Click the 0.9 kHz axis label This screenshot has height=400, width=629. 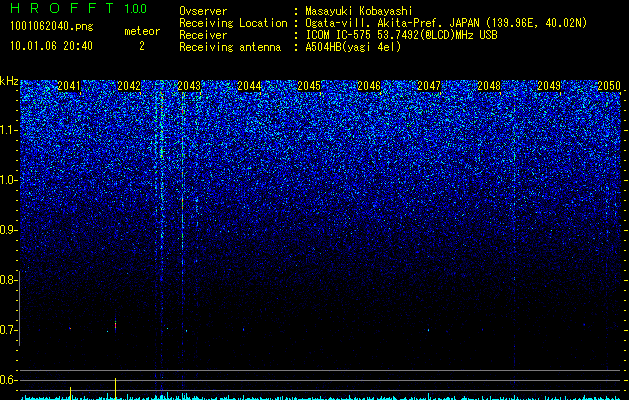click(x=8, y=230)
